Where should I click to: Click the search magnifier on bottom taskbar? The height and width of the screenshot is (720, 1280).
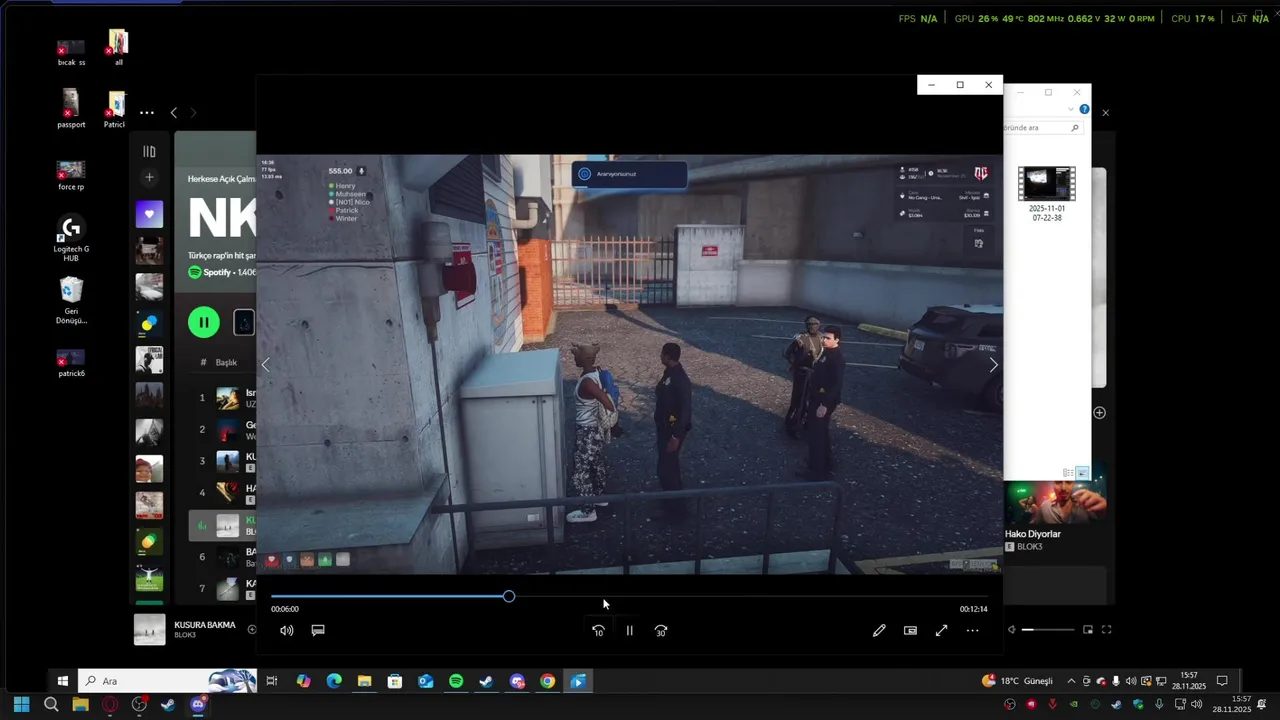tap(51, 704)
